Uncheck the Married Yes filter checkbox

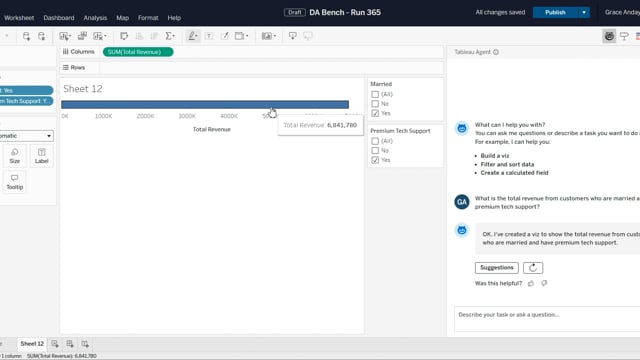pyautogui.click(x=375, y=113)
